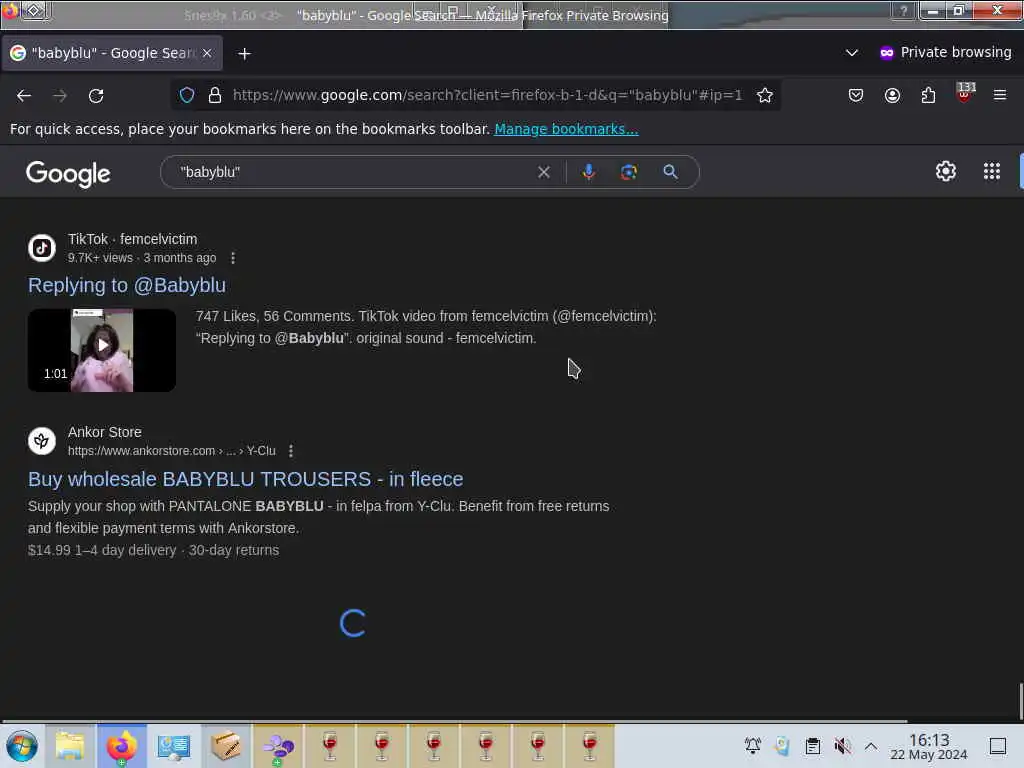Reload the current Google search page

pyautogui.click(x=96, y=96)
